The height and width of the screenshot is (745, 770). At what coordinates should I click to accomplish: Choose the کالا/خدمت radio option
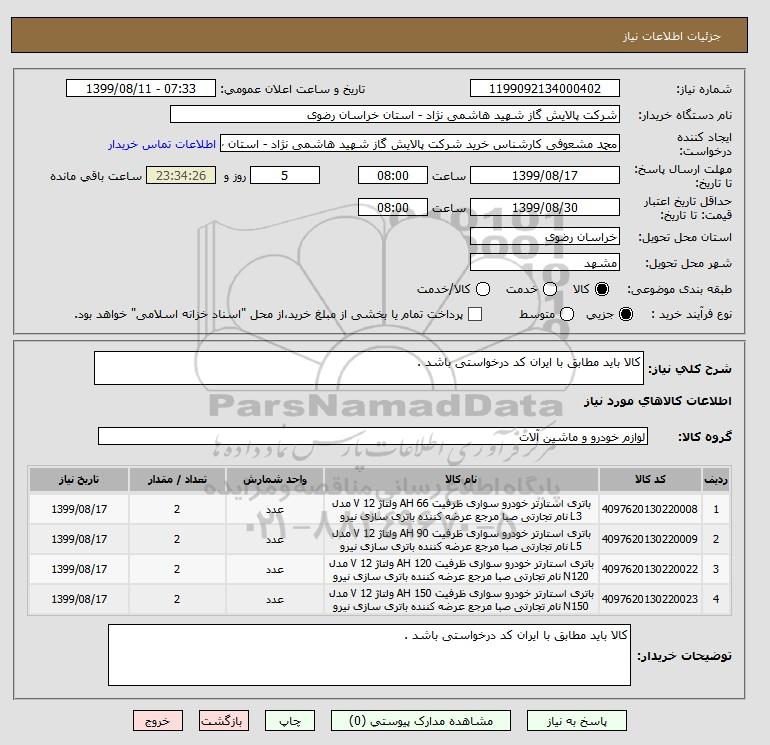click(x=482, y=289)
